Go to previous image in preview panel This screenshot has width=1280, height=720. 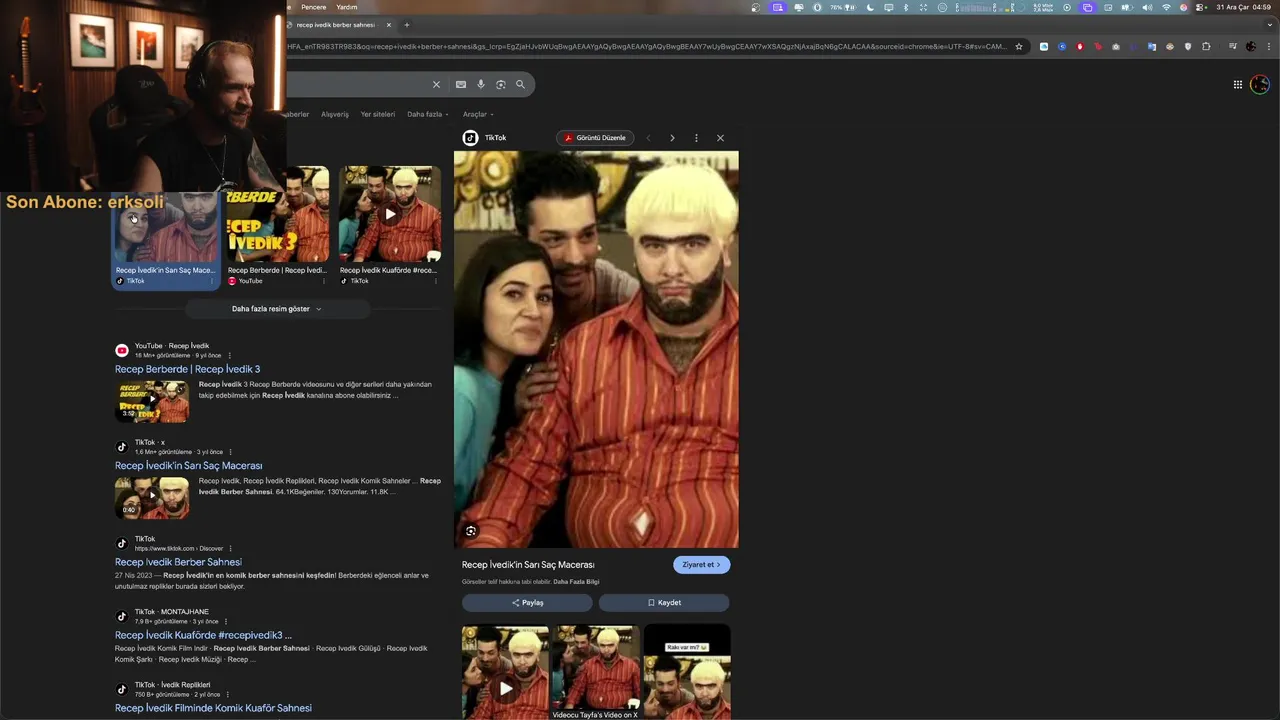click(x=648, y=138)
